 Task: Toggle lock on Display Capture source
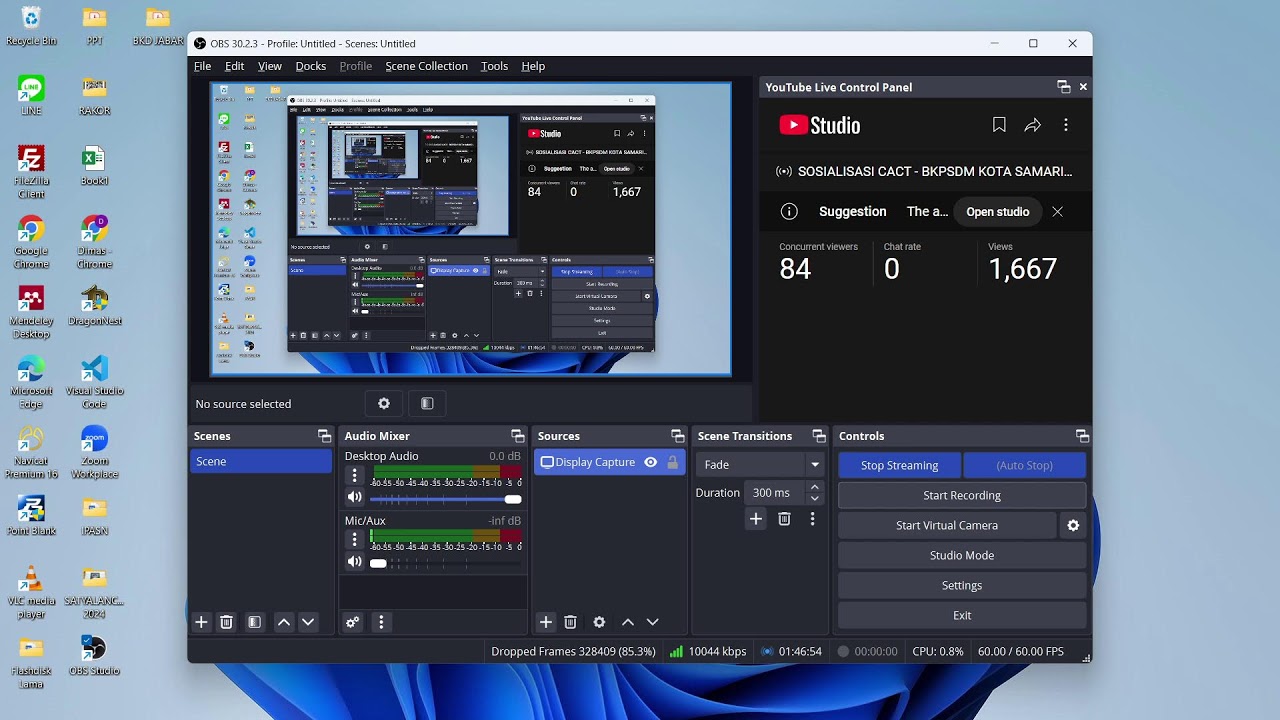673,462
